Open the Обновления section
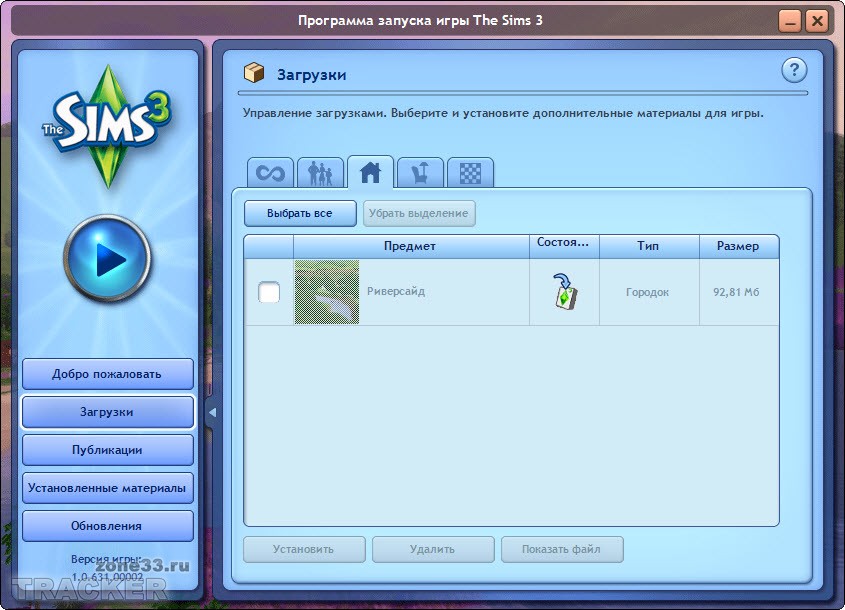 (x=107, y=526)
